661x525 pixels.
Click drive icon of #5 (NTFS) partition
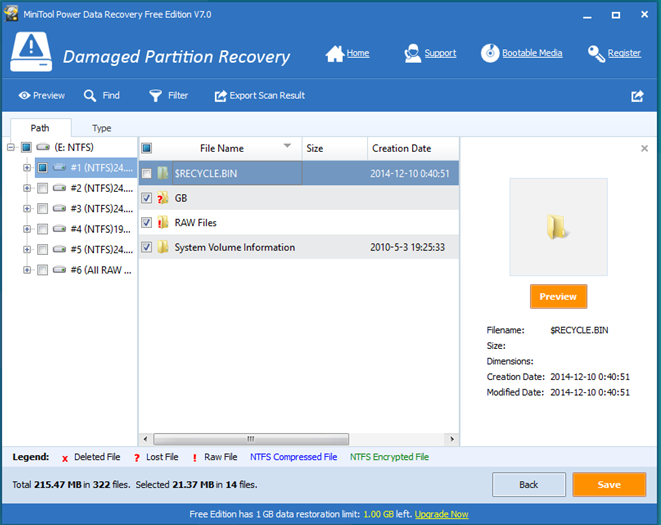[x=59, y=249]
